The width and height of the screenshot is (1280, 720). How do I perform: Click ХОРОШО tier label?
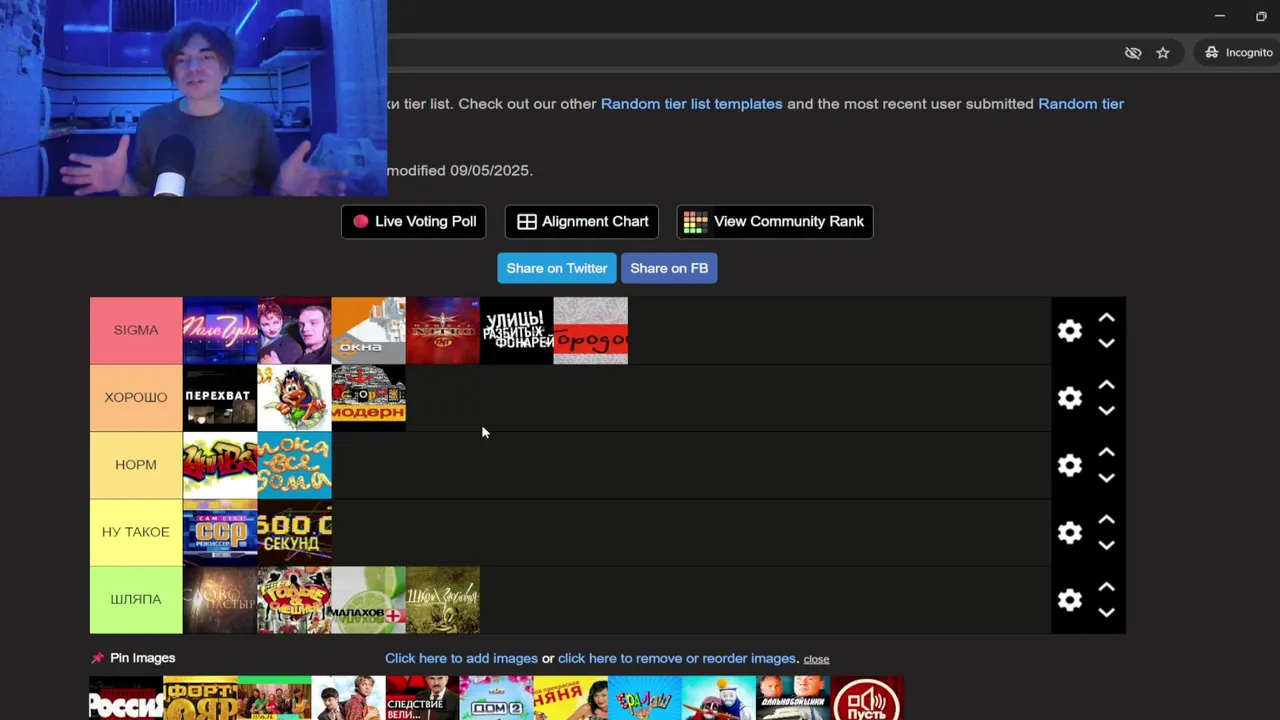(136, 398)
